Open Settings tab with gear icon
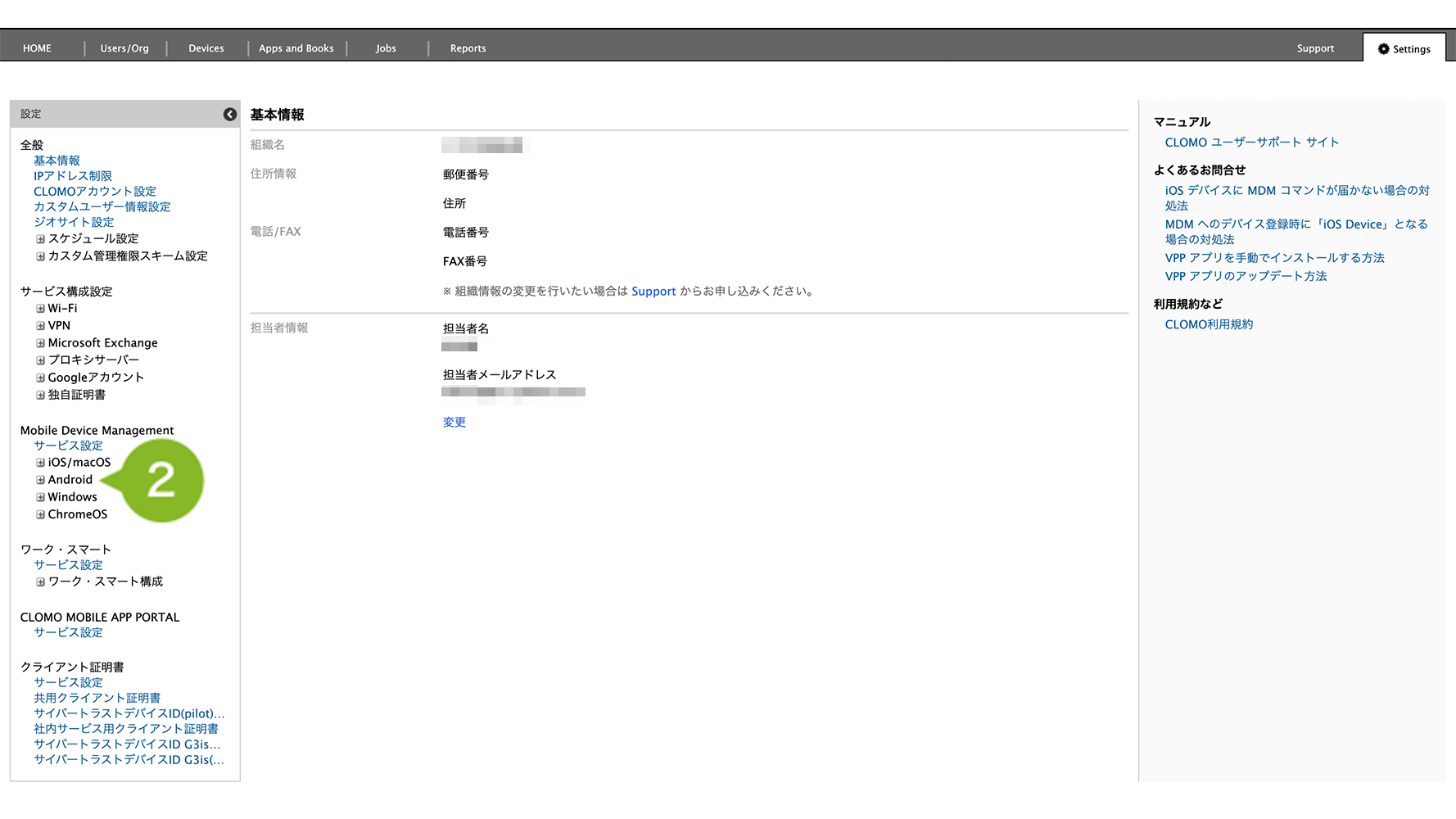1456x819 pixels. coord(1404,49)
